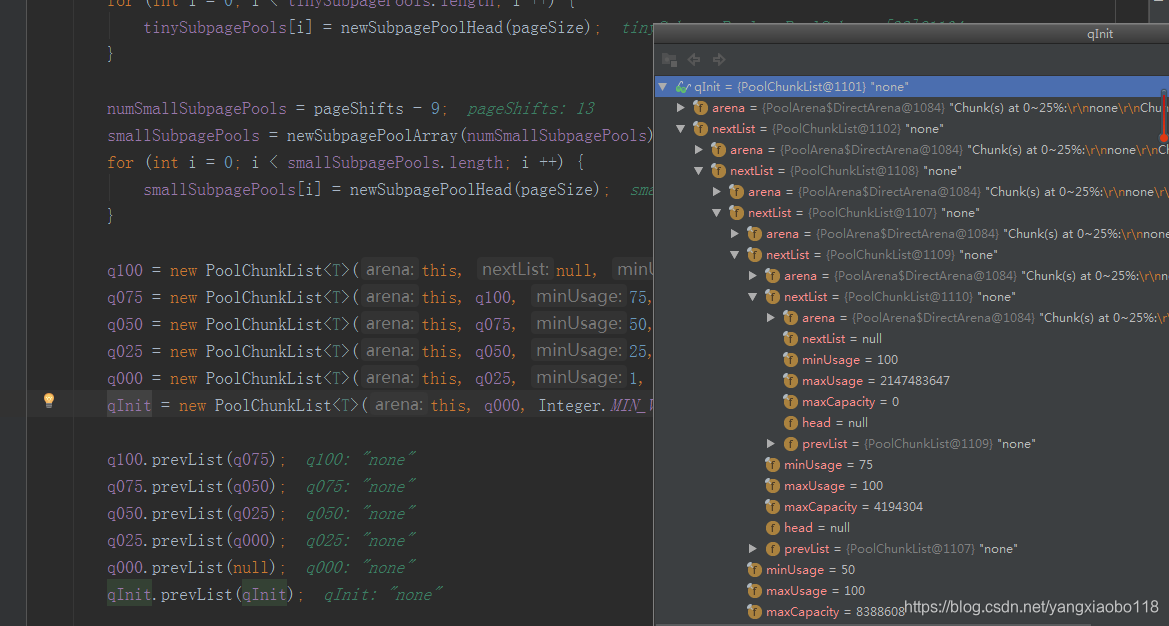Click field icon of nextList PoolChunkList@1109
Image resolution: width=1169 pixels, height=626 pixels.
(x=754, y=255)
